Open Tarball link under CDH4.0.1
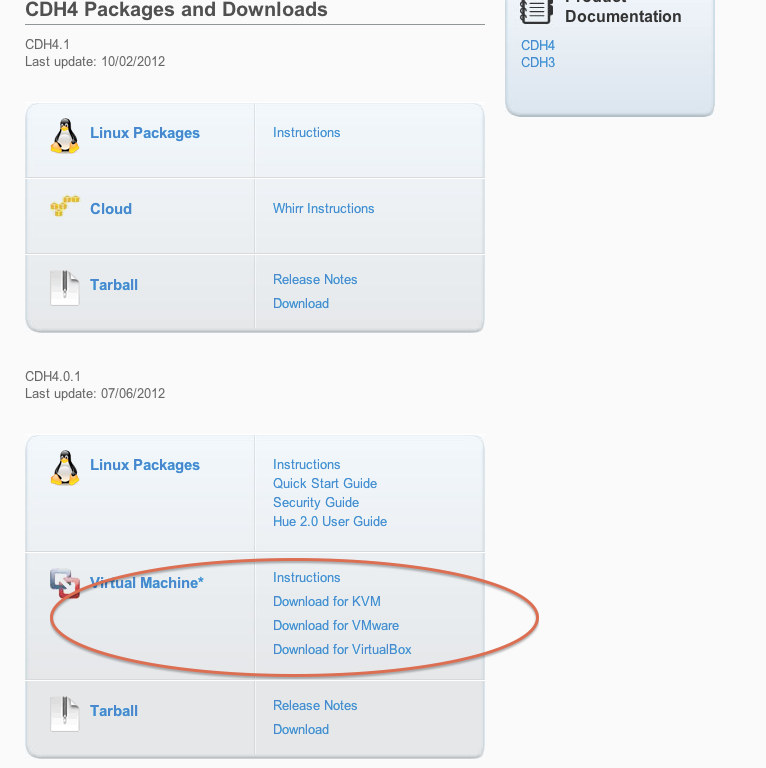Image resolution: width=766 pixels, height=768 pixels. click(114, 711)
